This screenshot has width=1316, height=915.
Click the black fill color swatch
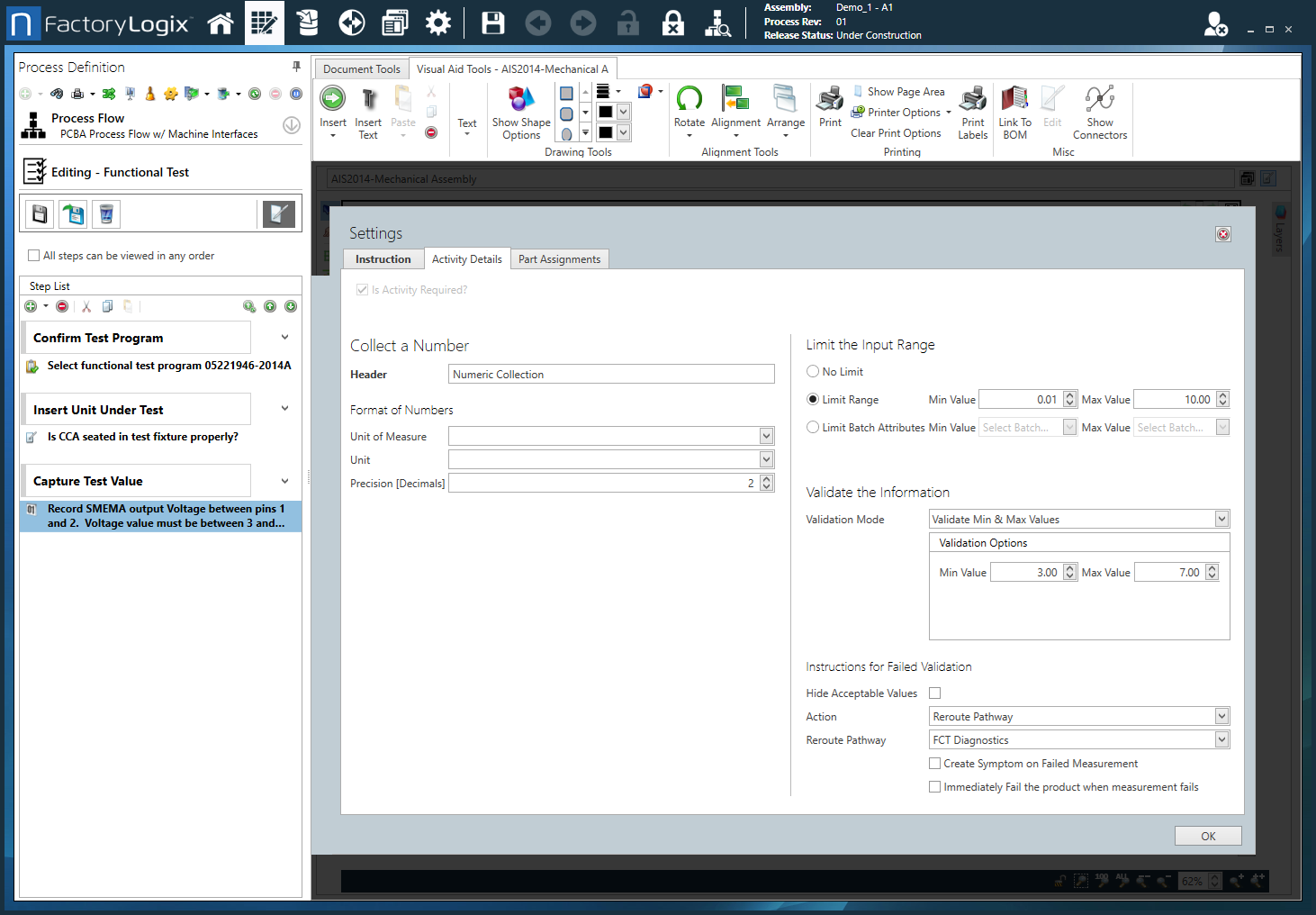[606, 112]
